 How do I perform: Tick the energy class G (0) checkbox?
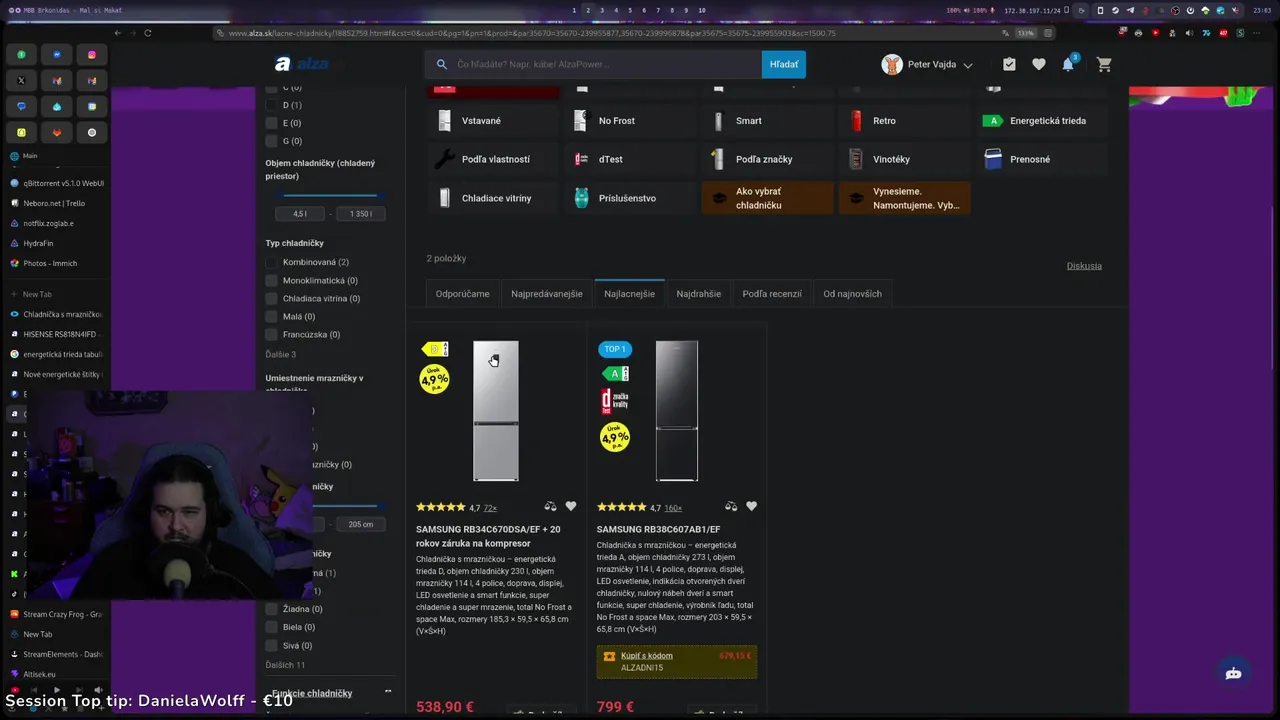click(x=271, y=141)
